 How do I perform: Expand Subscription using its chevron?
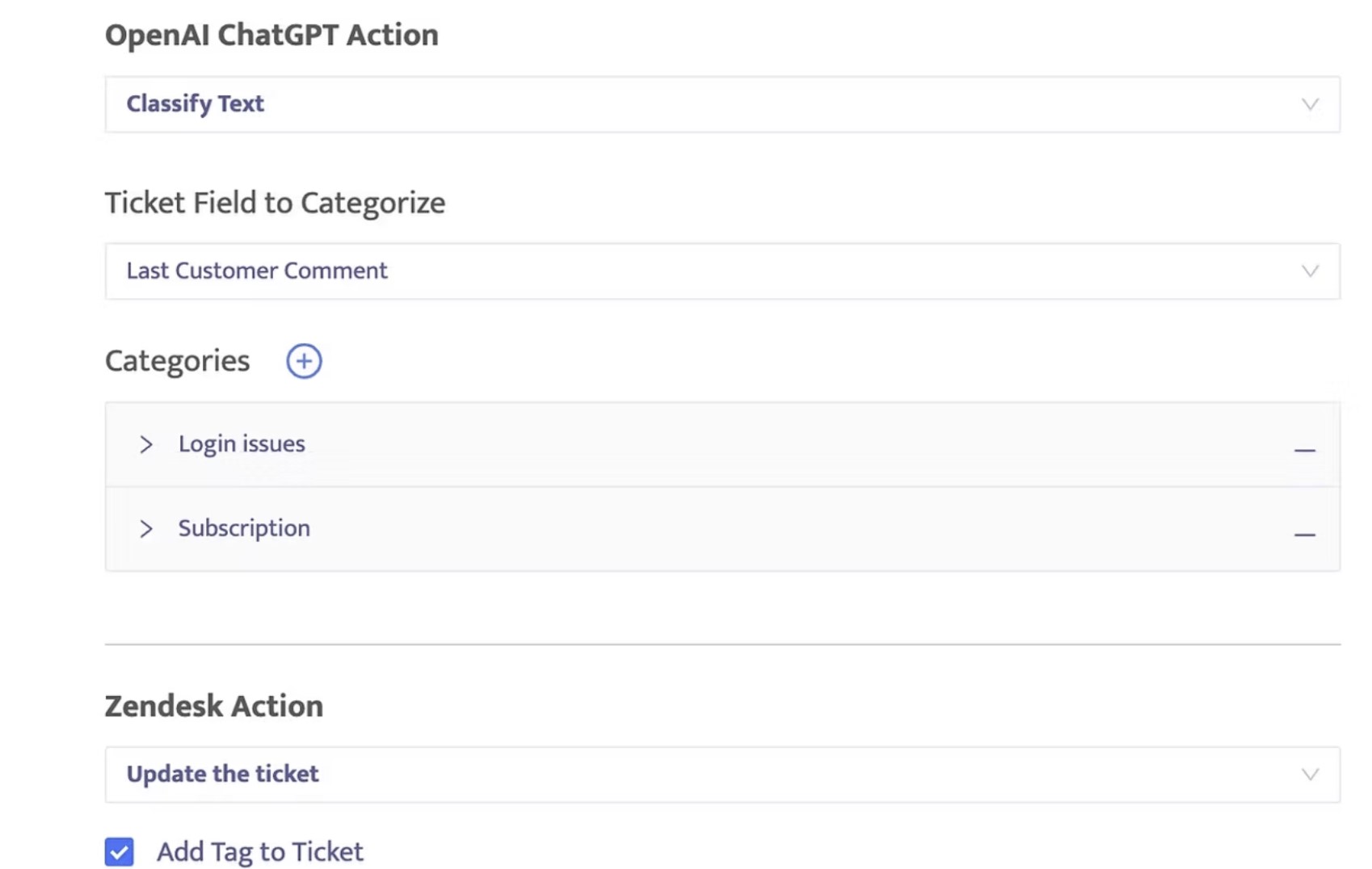tap(146, 529)
